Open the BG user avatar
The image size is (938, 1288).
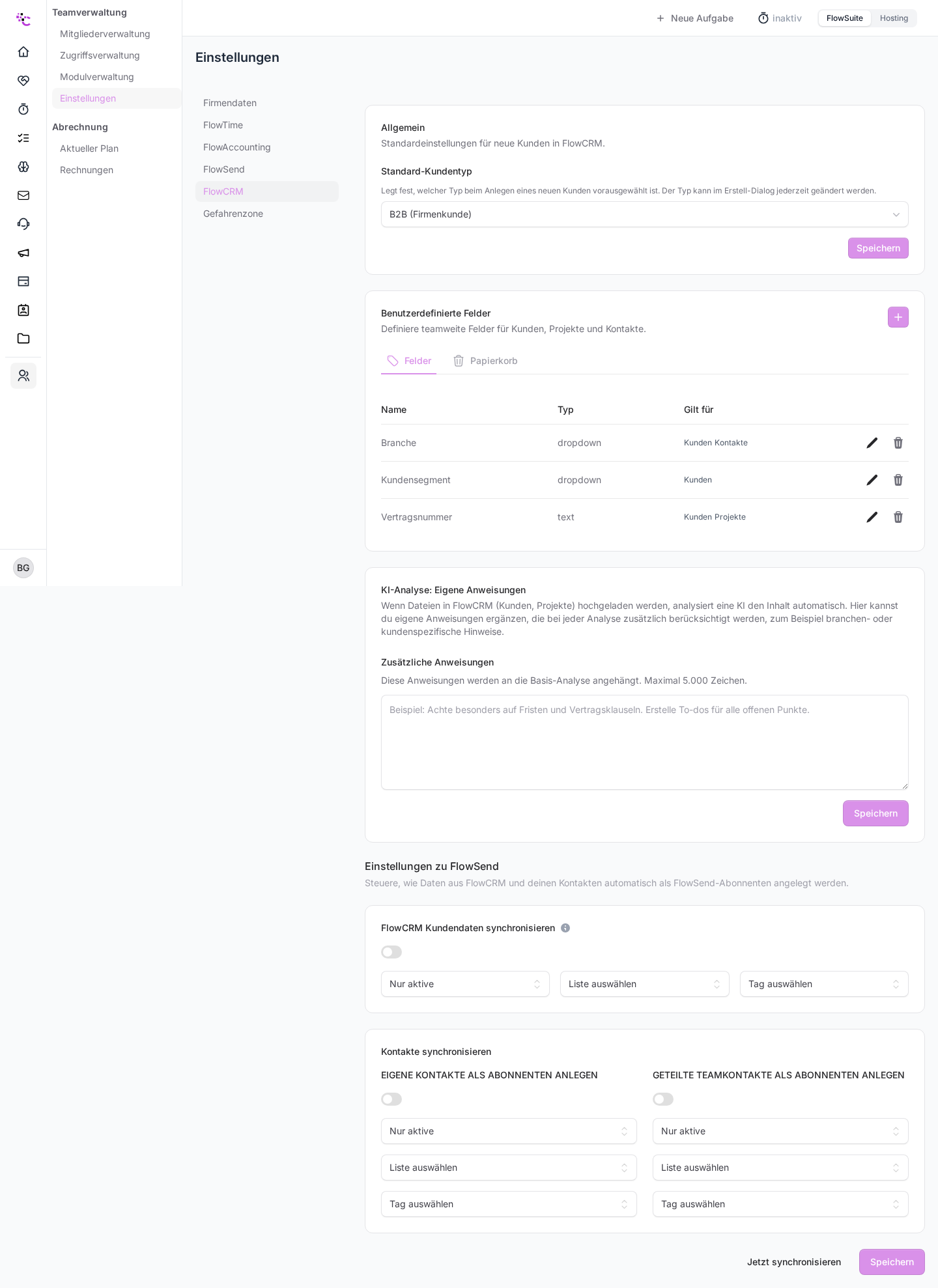pyautogui.click(x=23, y=568)
